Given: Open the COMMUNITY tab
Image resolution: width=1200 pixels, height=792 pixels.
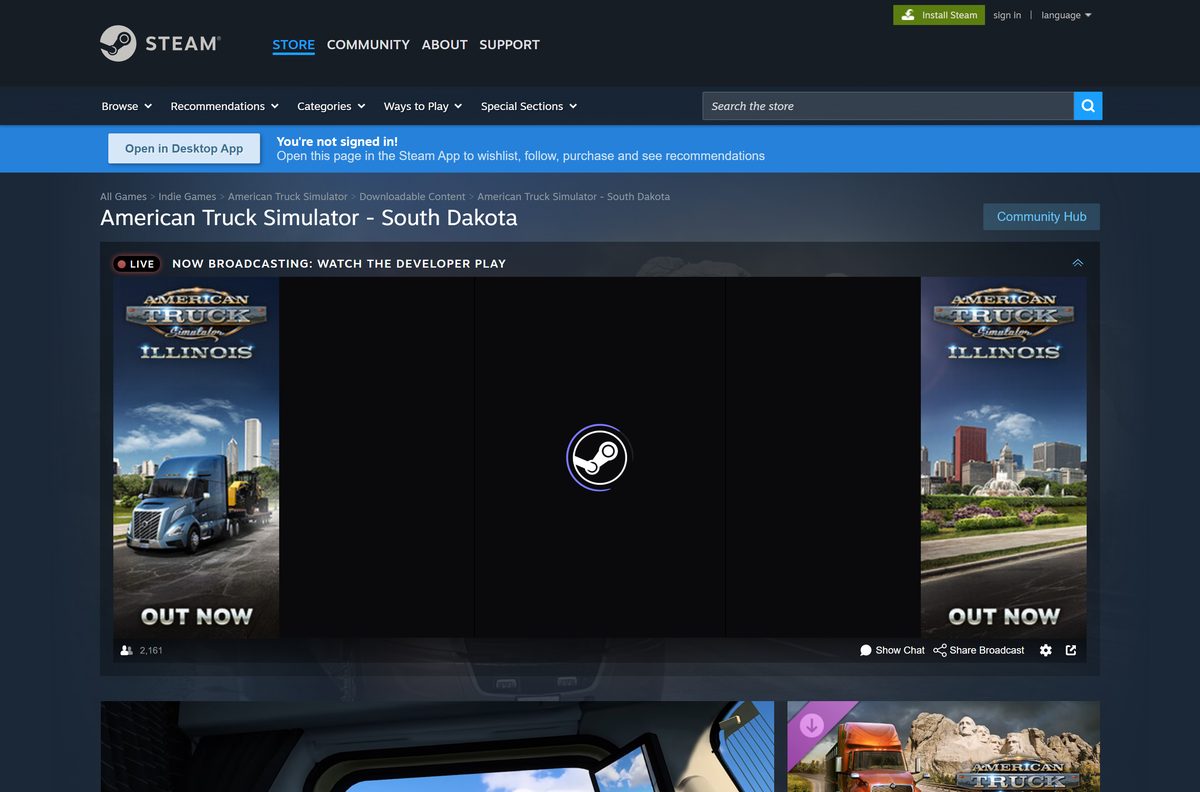Looking at the screenshot, I should [368, 45].
